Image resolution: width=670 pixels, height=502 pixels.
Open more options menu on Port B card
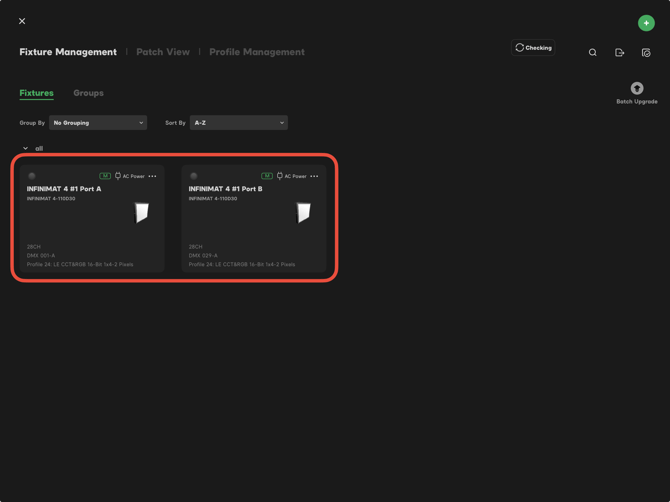pos(314,176)
